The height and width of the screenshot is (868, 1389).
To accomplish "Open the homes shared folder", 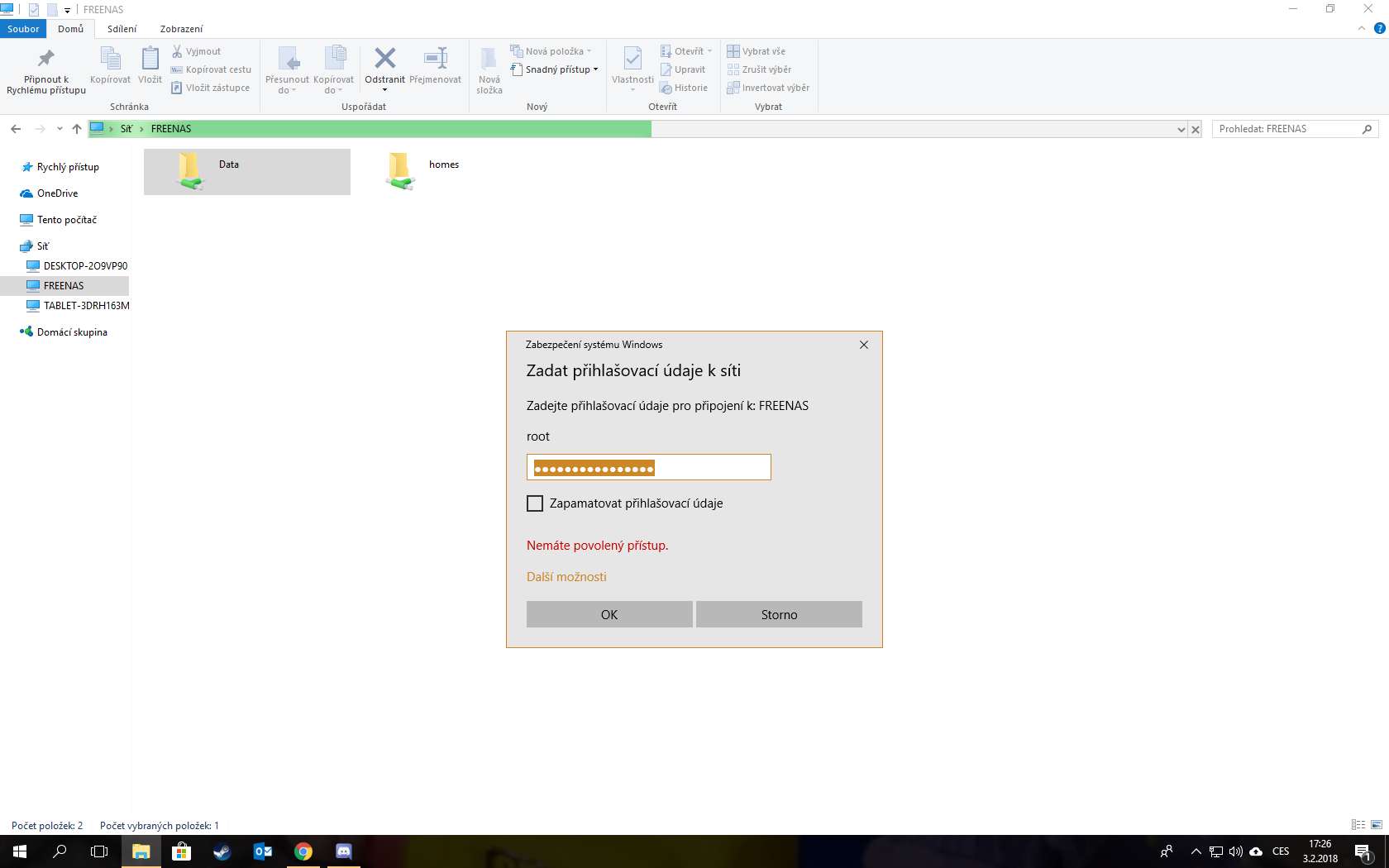I will 400,171.
